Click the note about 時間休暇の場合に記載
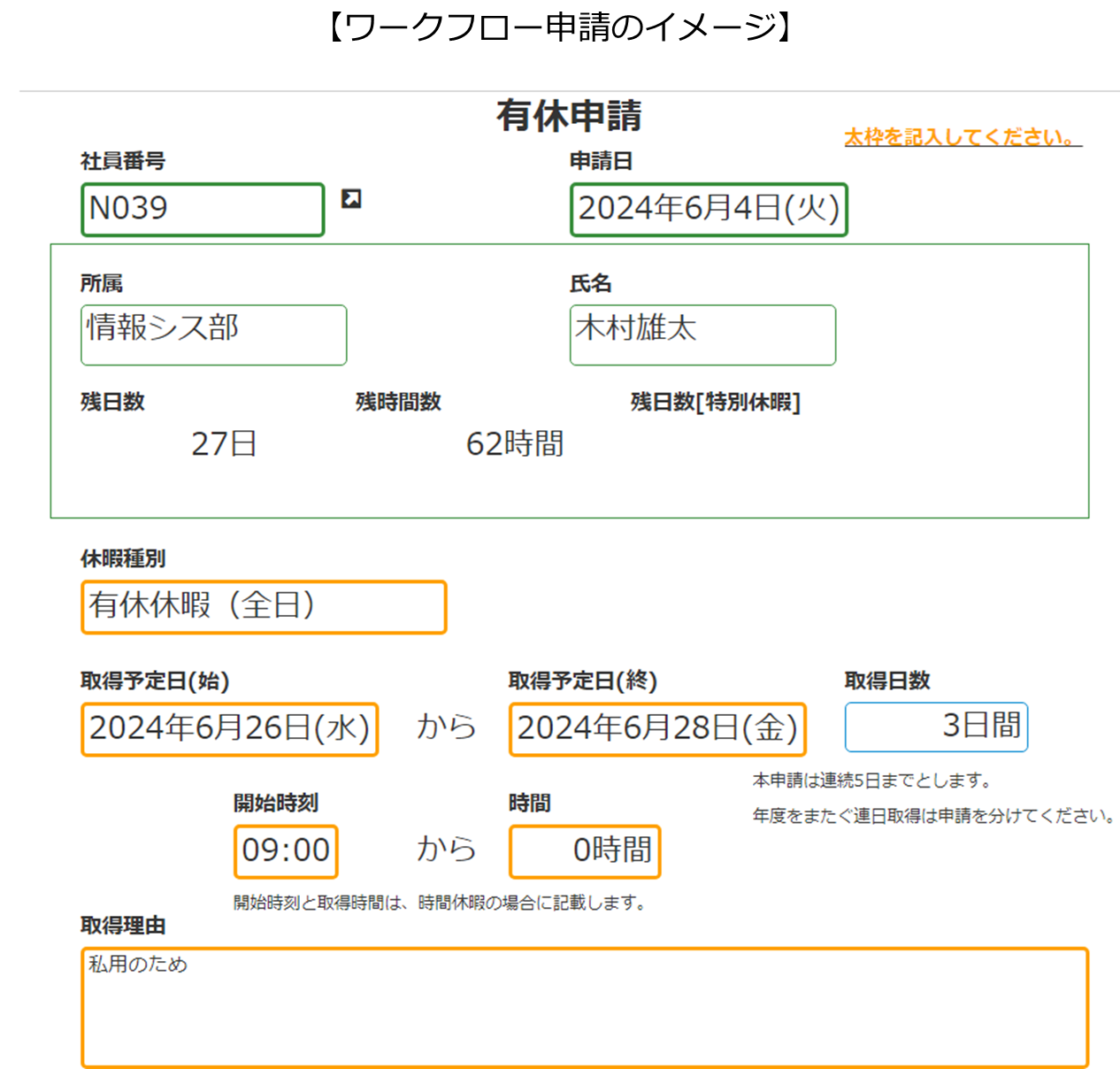The width and height of the screenshot is (1120, 1069). point(441,903)
